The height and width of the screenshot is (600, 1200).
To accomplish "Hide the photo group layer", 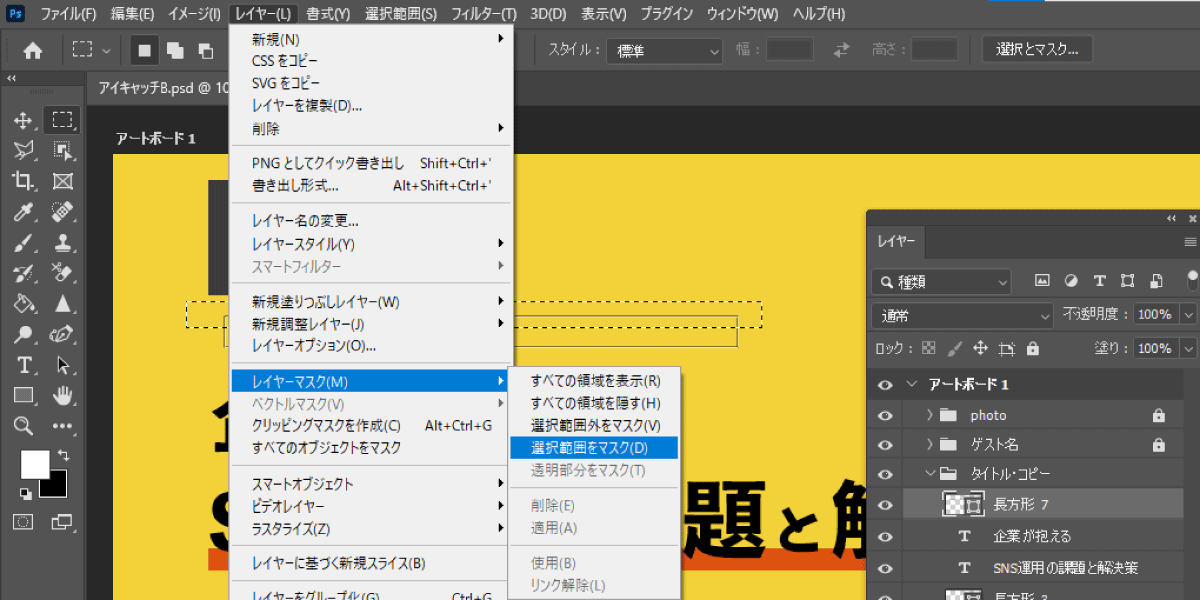I will pos(885,415).
